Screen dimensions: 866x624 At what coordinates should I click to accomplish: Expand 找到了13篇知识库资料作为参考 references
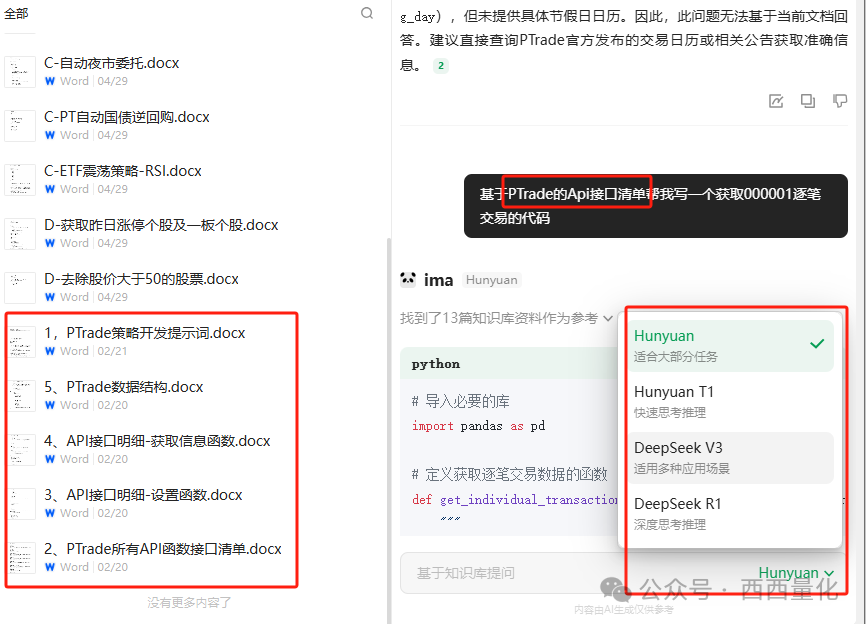tap(506, 318)
